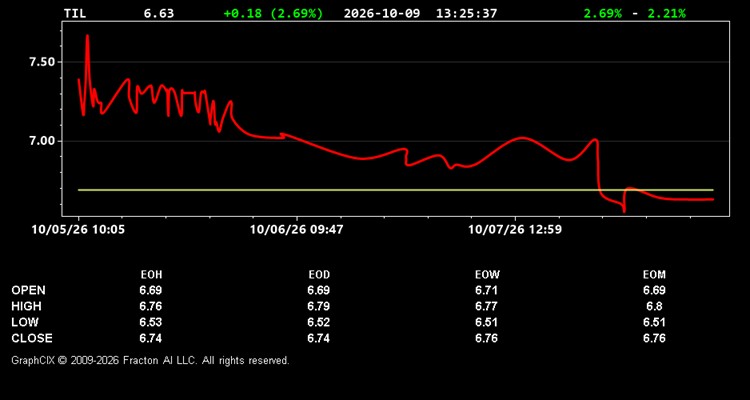The image size is (750, 400).
Task: Select the current price 6.63
Action: [159, 13]
